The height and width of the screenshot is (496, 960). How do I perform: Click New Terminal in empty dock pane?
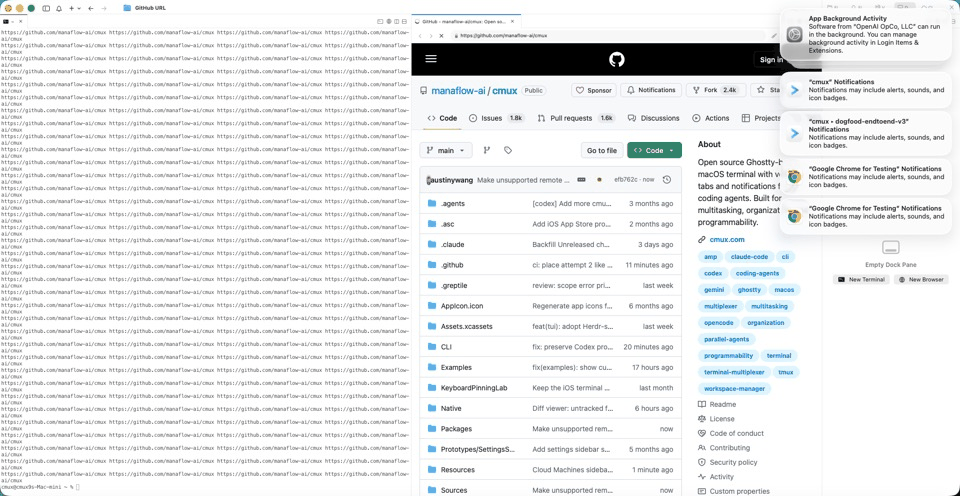861,279
